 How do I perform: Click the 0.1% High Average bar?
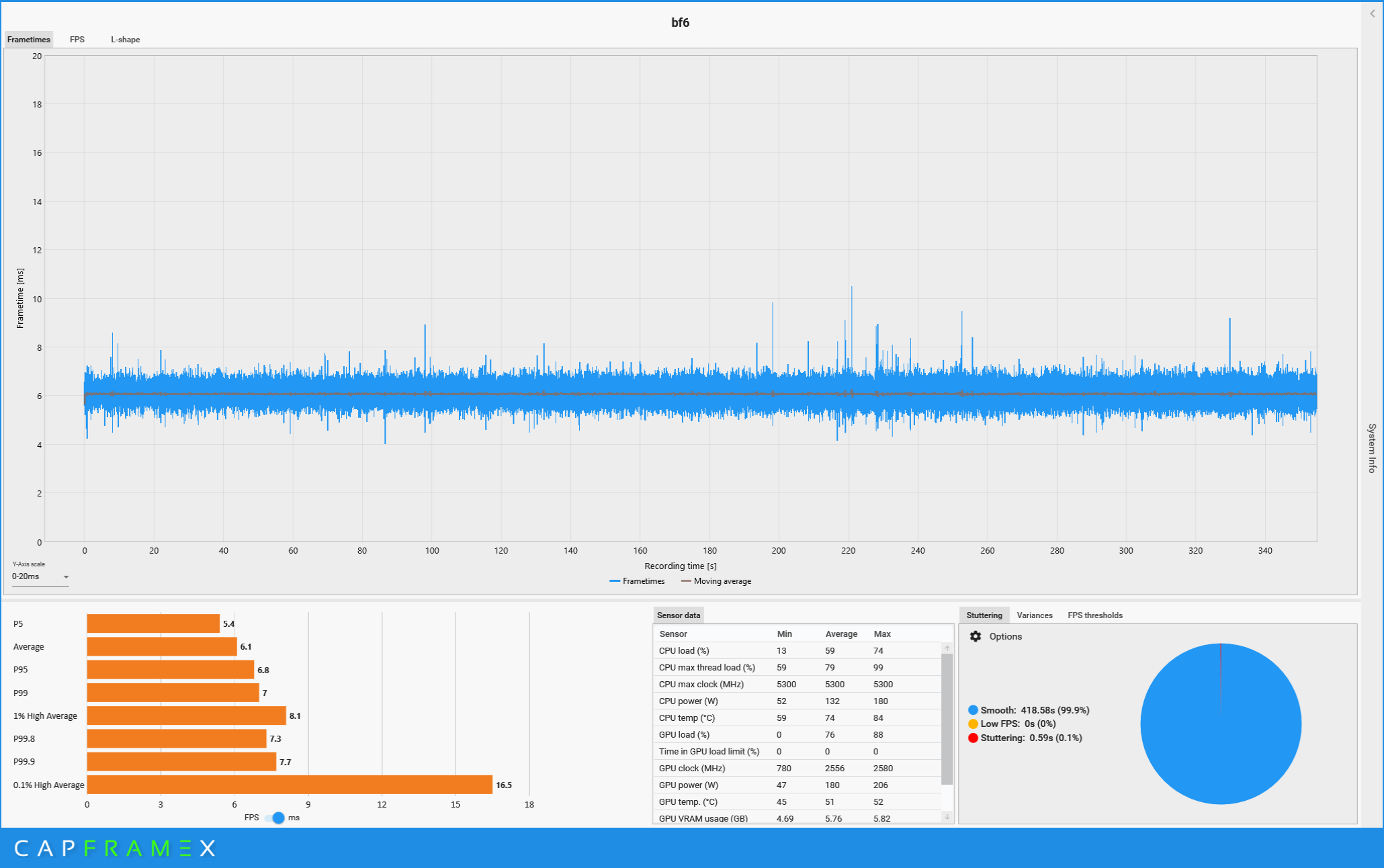(x=289, y=785)
